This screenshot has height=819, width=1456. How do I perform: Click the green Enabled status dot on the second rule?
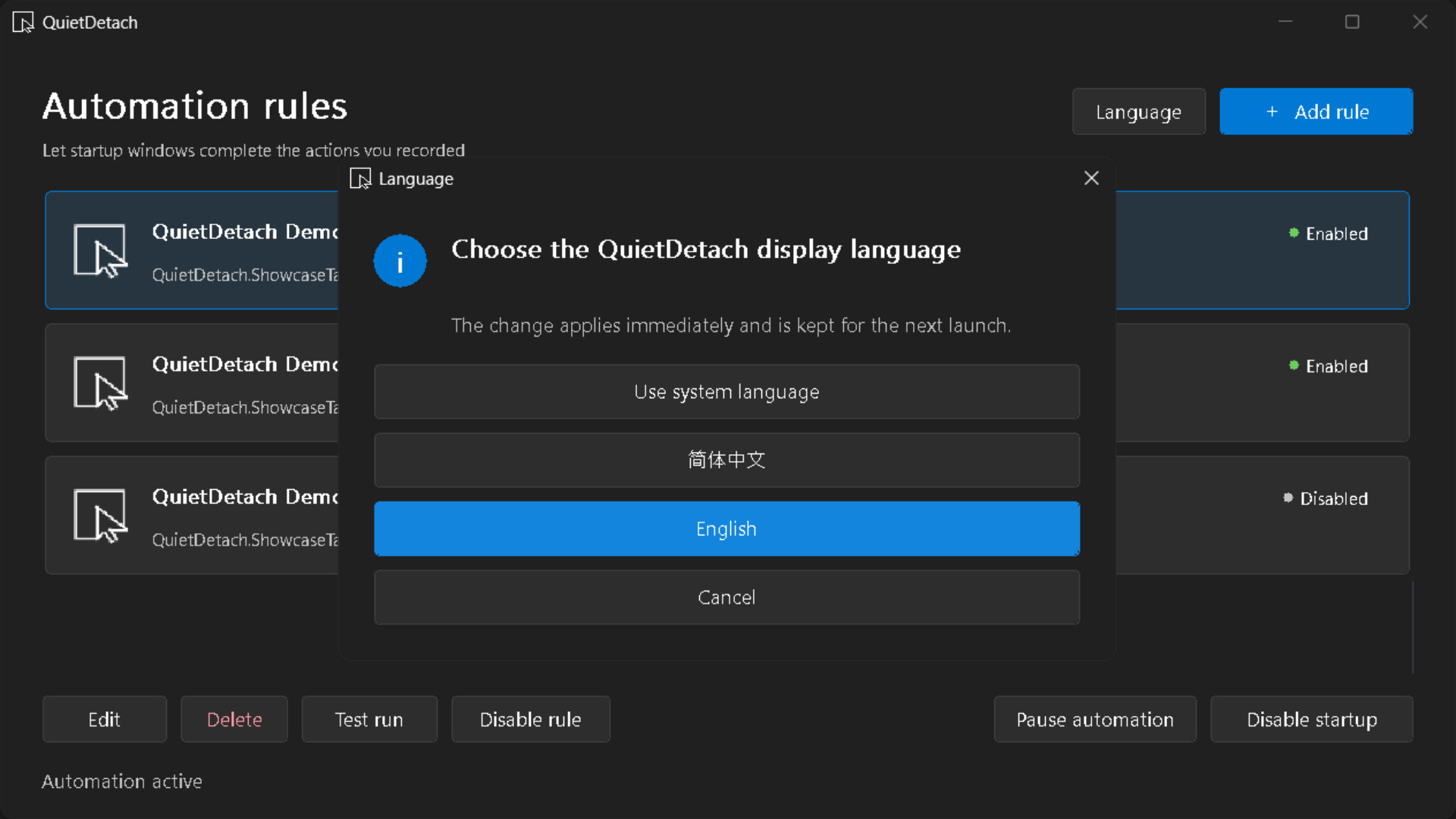pos(1294,366)
